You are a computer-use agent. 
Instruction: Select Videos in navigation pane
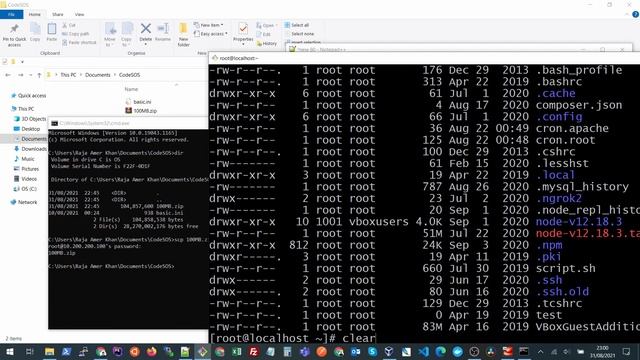[25, 179]
